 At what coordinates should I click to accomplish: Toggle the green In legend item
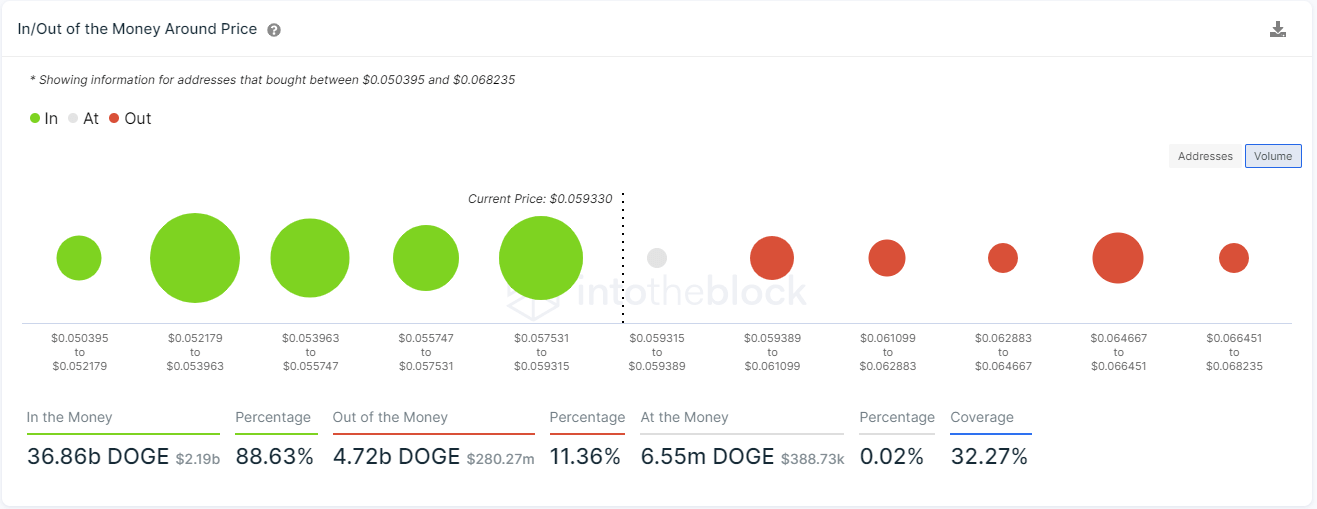[44, 118]
